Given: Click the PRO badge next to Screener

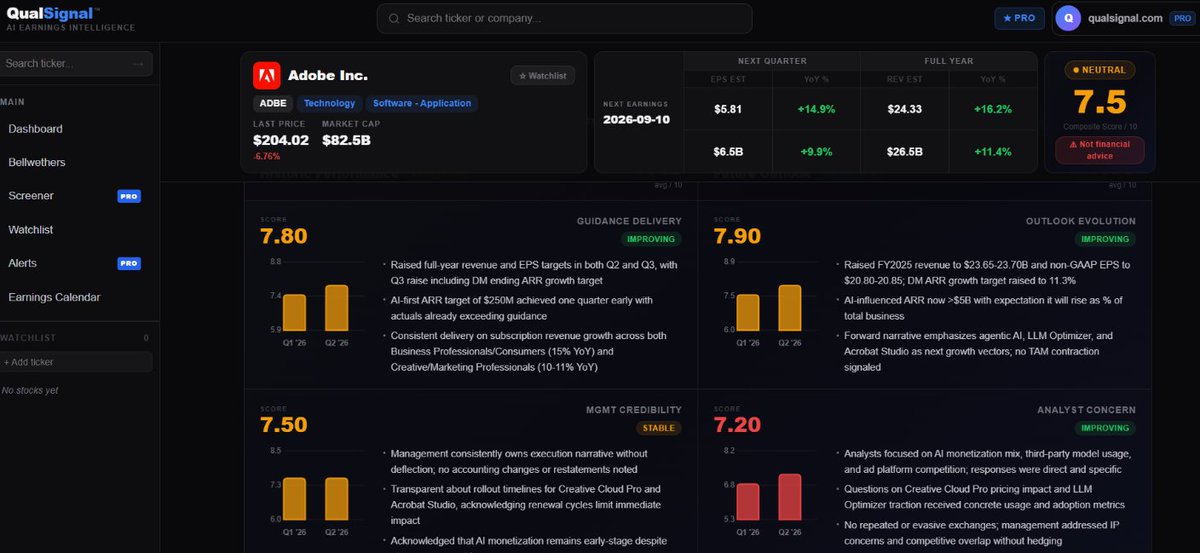Looking at the screenshot, I should click(x=129, y=196).
